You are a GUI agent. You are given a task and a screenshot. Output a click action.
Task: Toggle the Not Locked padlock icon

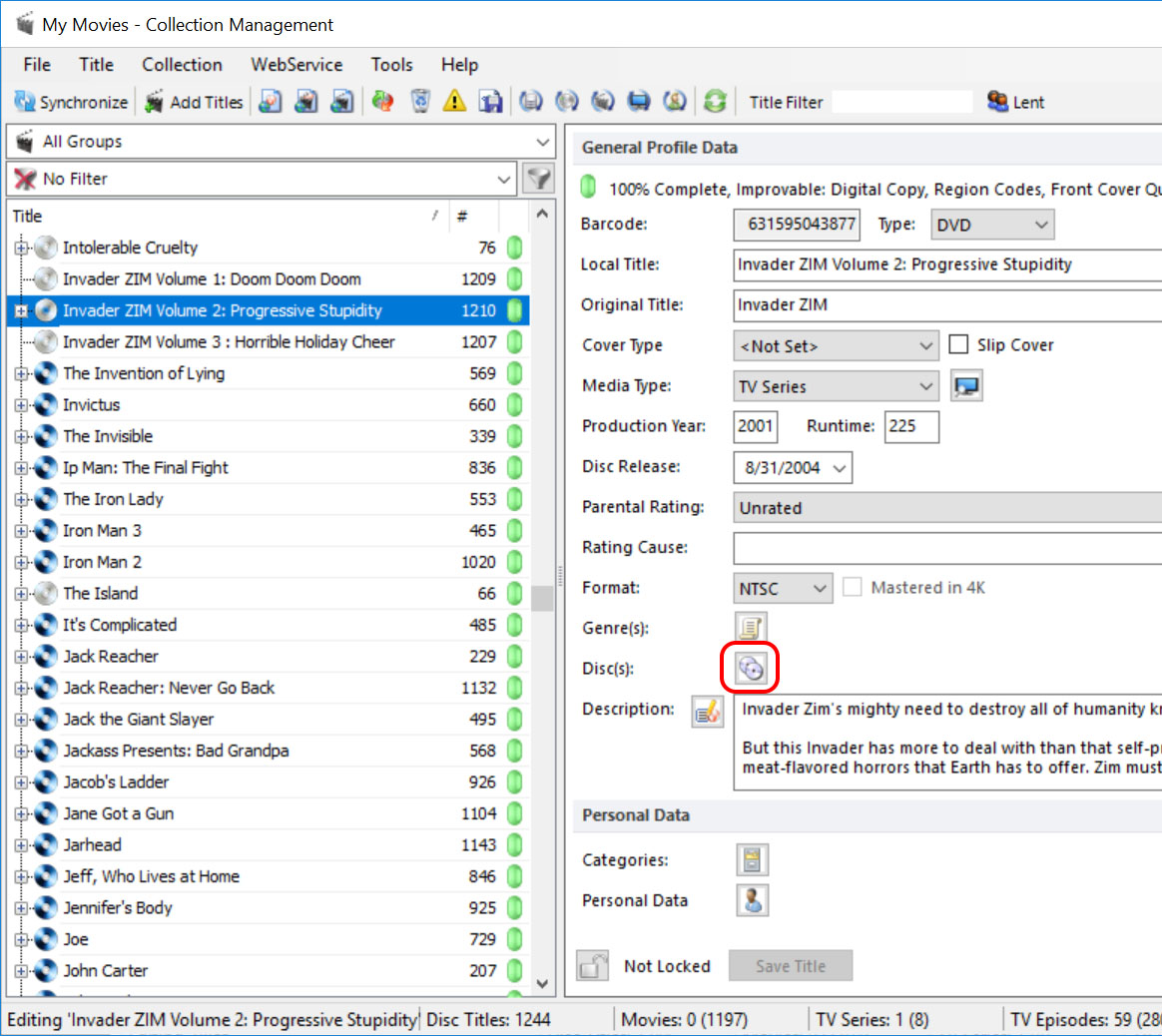tap(592, 965)
